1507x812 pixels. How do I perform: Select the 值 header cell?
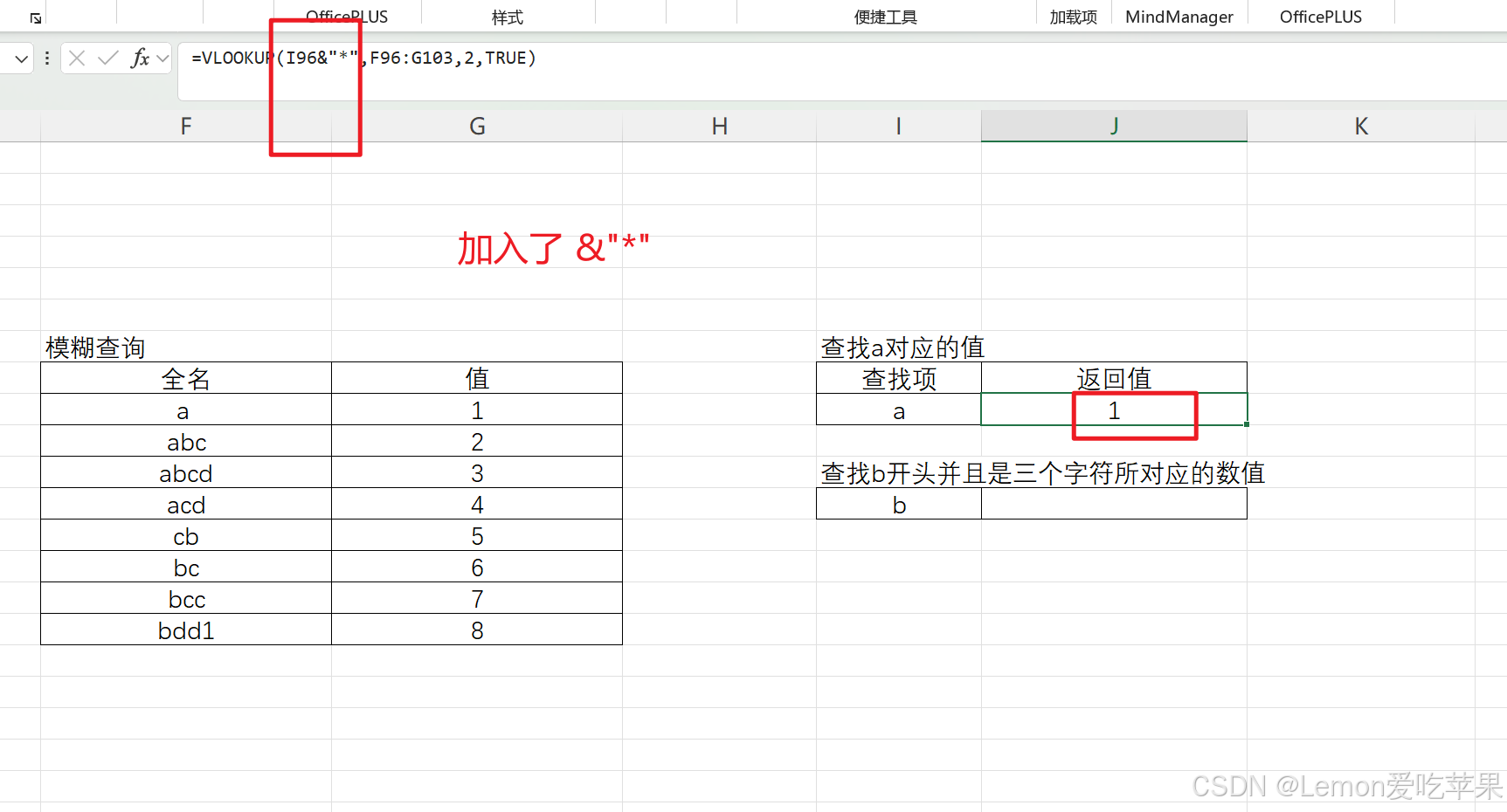click(x=477, y=378)
